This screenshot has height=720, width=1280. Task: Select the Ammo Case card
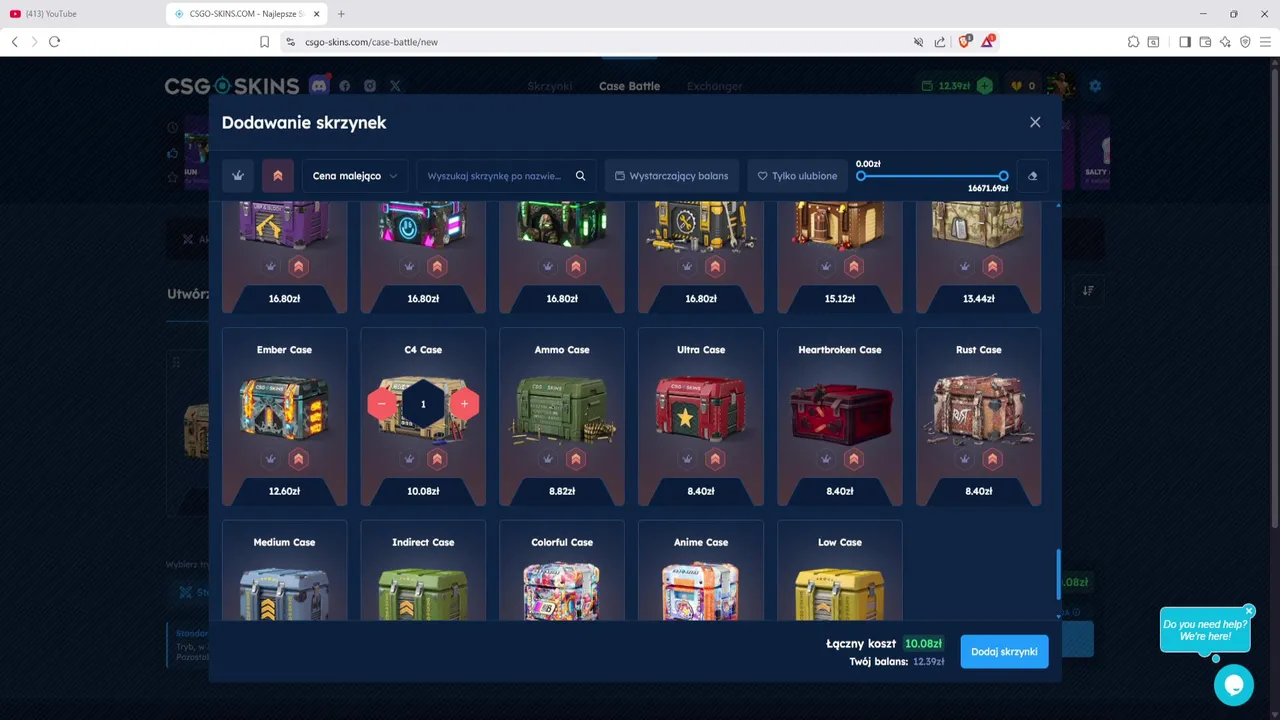point(562,417)
